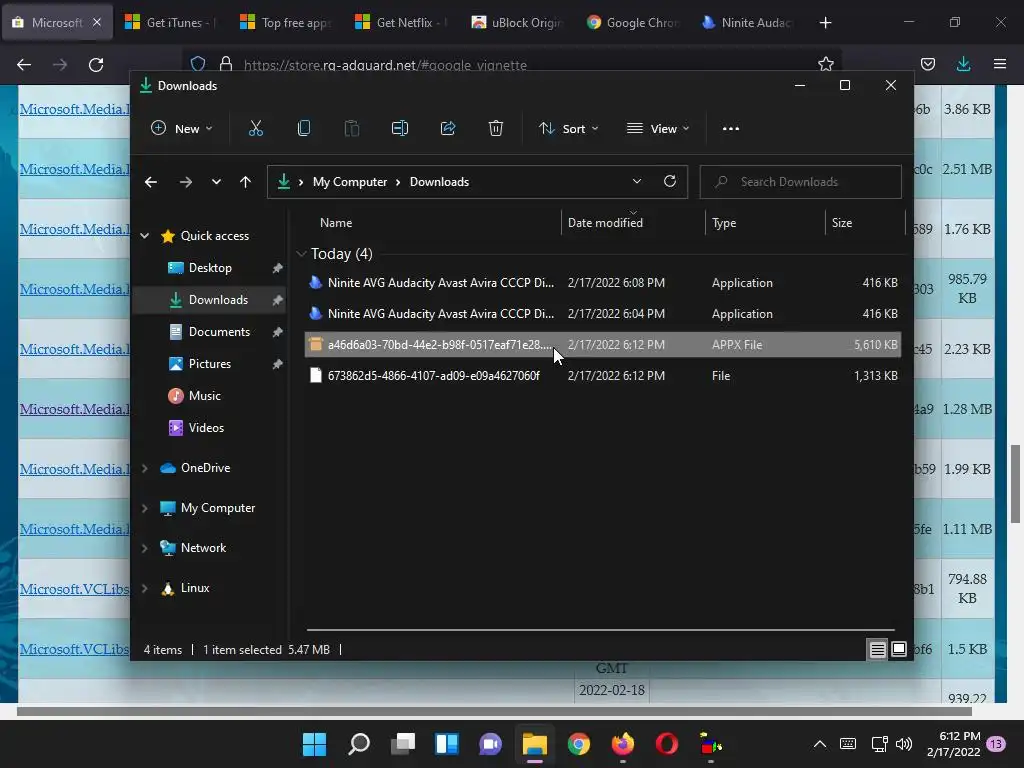Image resolution: width=1024 pixels, height=768 pixels.
Task: Open Opera browser from taskbar
Action: click(667, 744)
